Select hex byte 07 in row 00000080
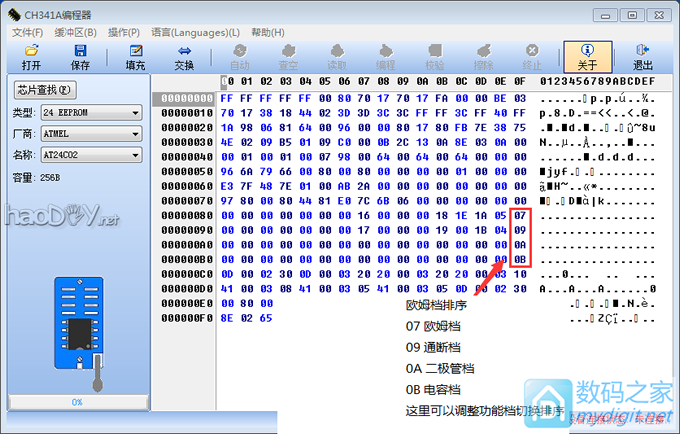The width and height of the screenshot is (680, 434). (519, 215)
